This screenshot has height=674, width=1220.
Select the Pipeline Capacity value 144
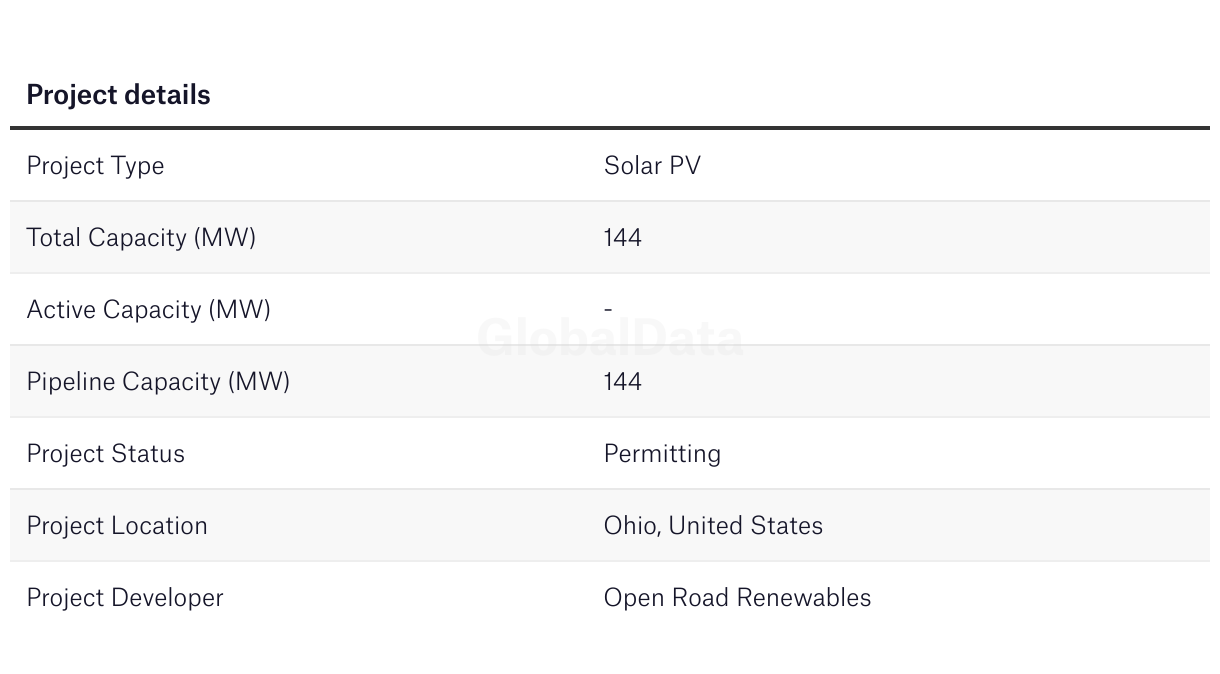(622, 381)
